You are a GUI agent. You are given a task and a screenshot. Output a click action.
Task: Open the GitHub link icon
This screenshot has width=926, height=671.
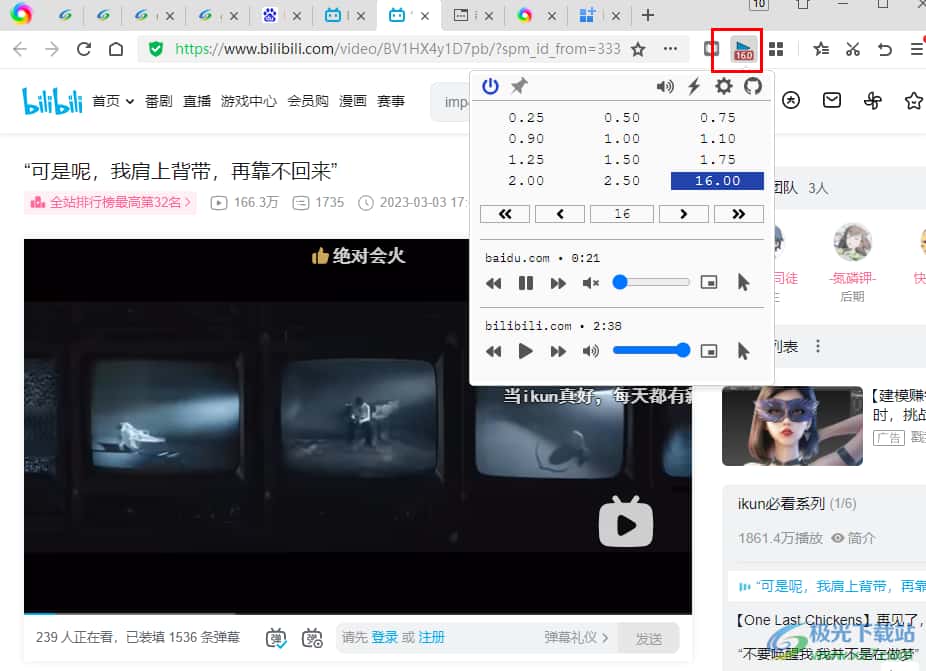click(x=753, y=86)
